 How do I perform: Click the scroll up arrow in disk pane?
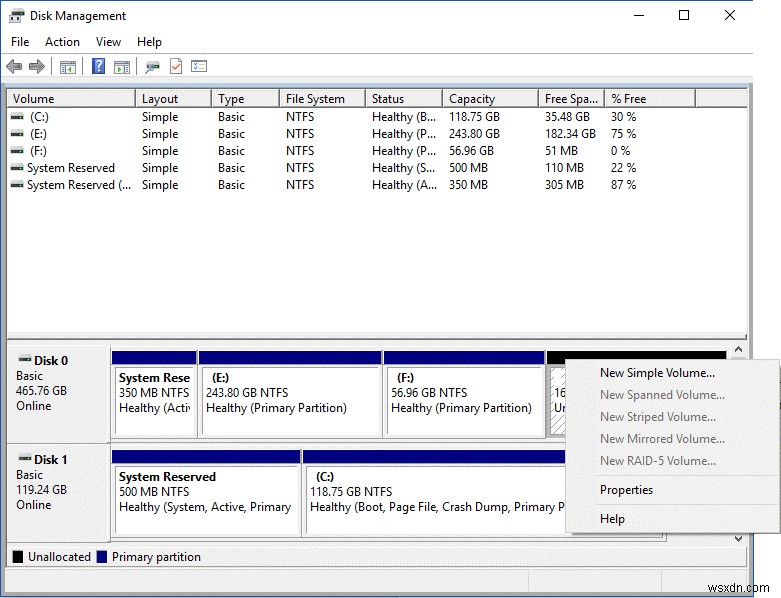pos(739,350)
